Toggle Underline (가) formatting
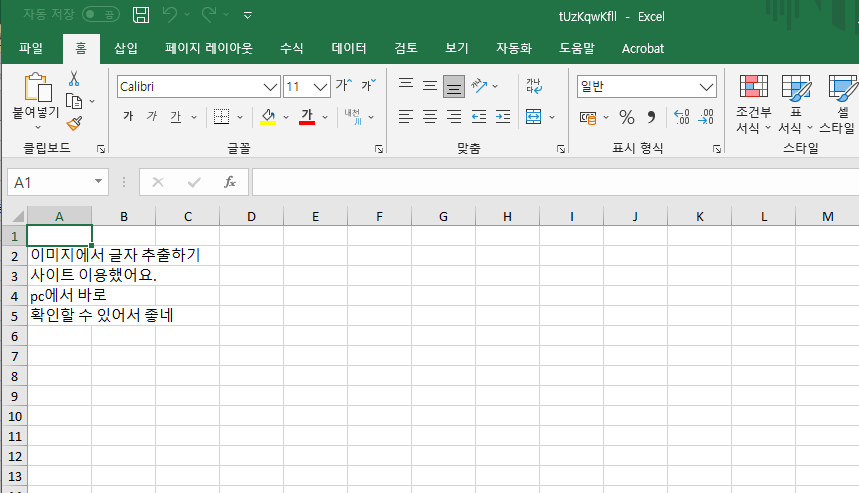 [175, 117]
